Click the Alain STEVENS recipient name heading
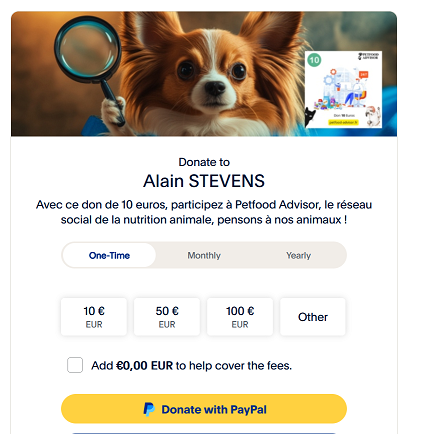426x434 pixels. coord(204,181)
